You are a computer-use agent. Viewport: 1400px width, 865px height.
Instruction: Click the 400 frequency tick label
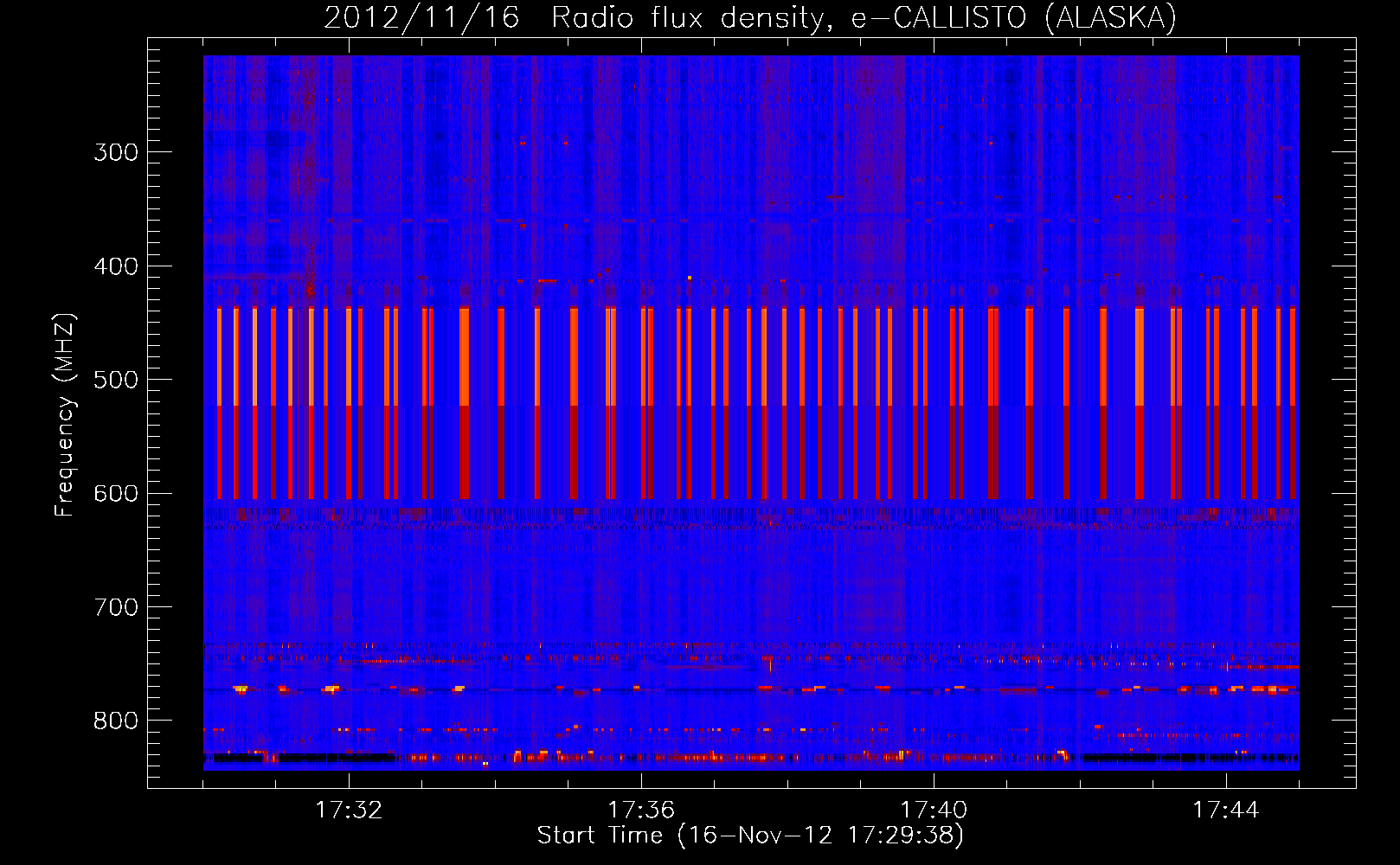116,266
